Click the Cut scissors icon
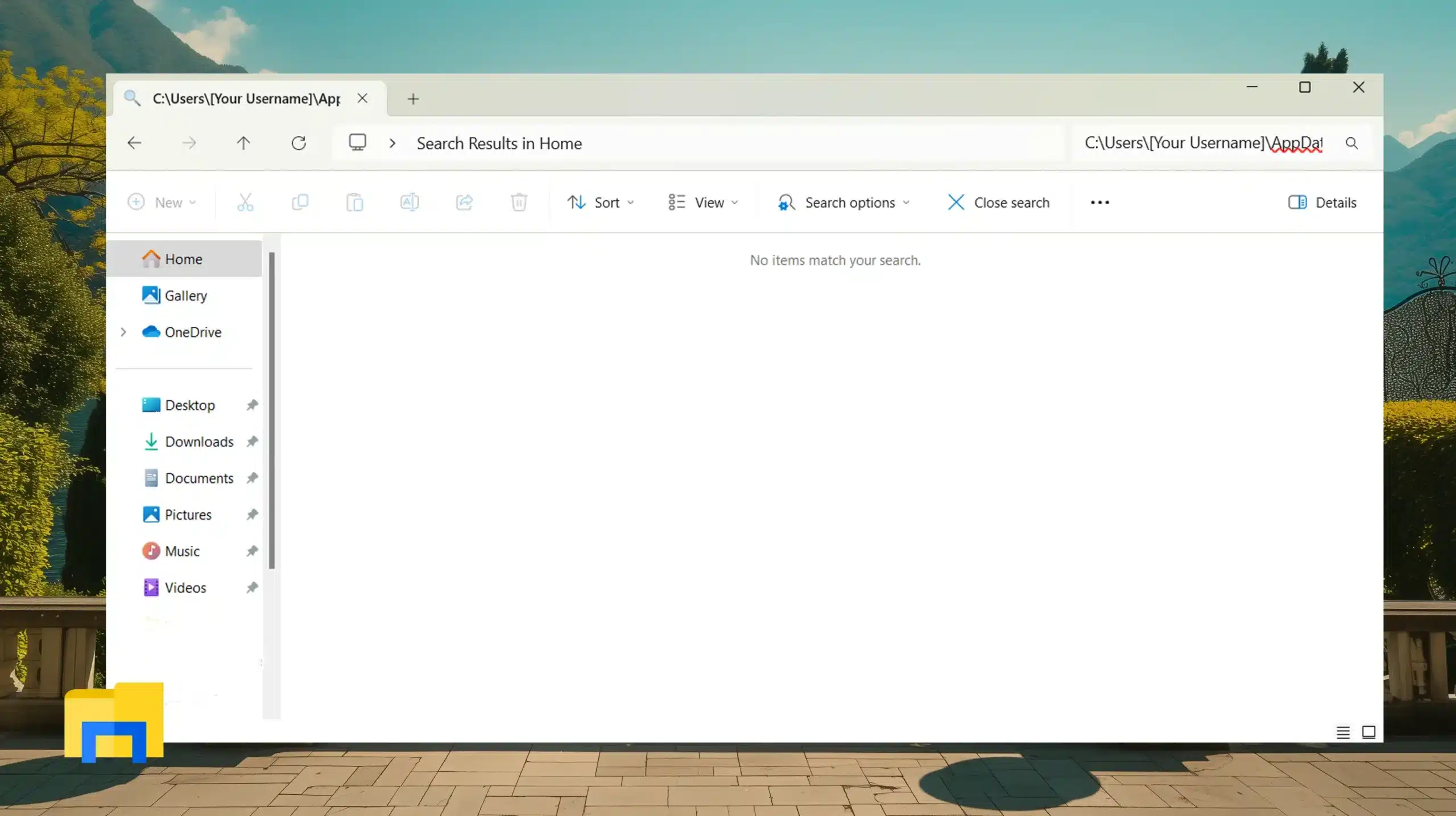Viewport: 1456px width, 816px height. (x=245, y=202)
